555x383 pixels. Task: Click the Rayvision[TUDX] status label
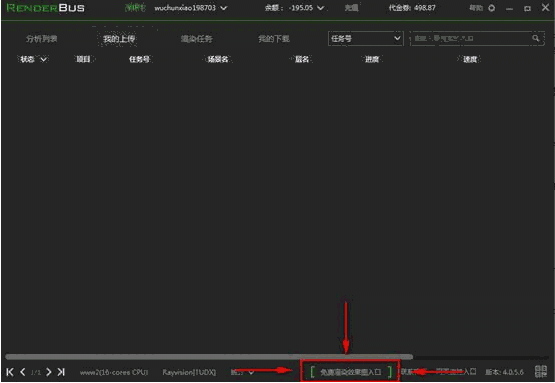(x=189, y=372)
